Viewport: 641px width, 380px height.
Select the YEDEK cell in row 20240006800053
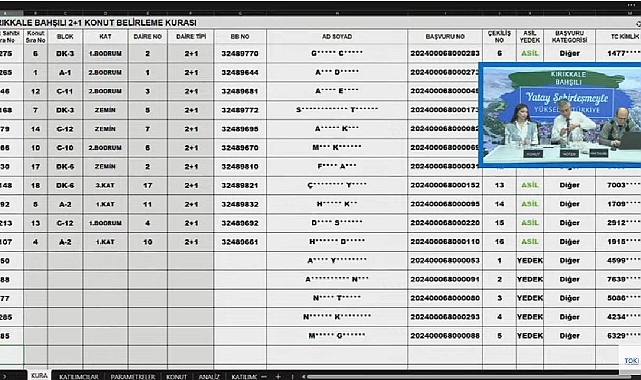coord(530,260)
